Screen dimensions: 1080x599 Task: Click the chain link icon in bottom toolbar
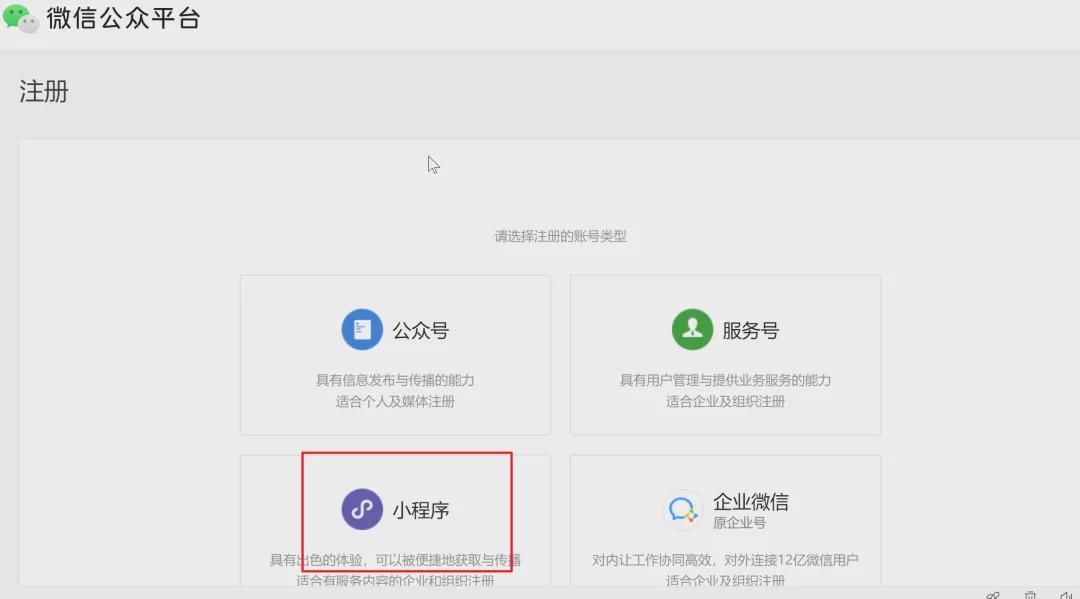click(x=993, y=594)
